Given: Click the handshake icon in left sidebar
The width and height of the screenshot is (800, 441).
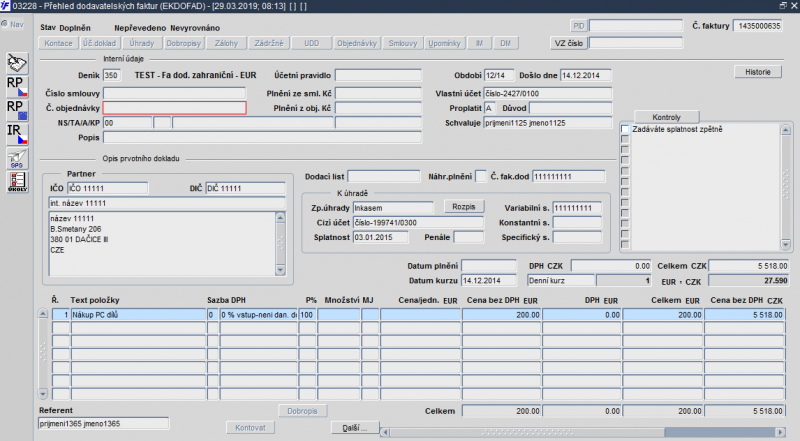Looking at the screenshot, I should tap(17, 63).
